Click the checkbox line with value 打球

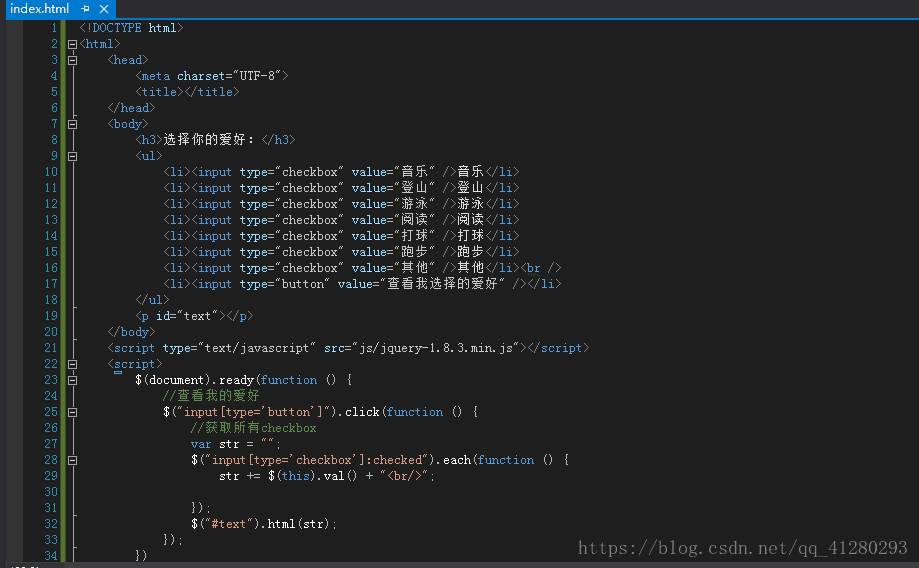coord(341,236)
